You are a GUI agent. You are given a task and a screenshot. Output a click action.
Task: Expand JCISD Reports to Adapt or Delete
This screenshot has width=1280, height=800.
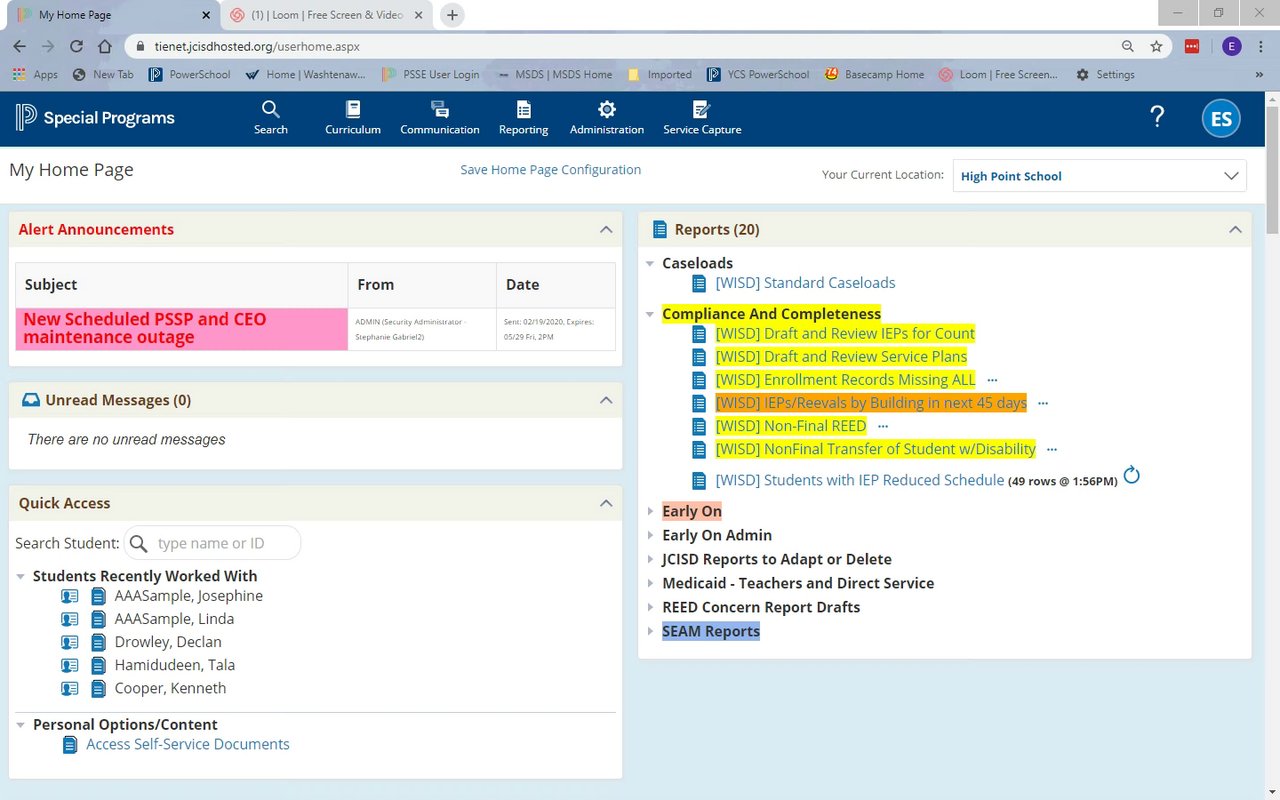click(650, 559)
